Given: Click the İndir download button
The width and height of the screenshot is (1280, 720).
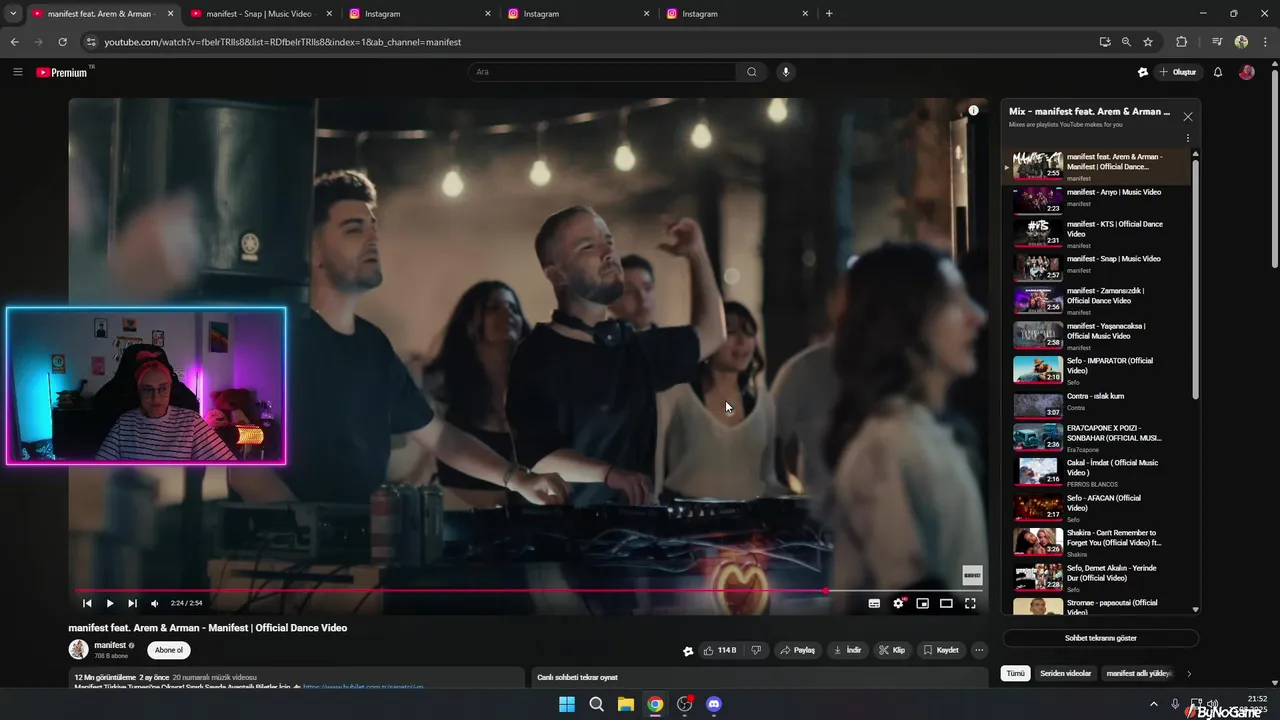Looking at the screenshot, I should pyautogui.click(x=847, y=650).
